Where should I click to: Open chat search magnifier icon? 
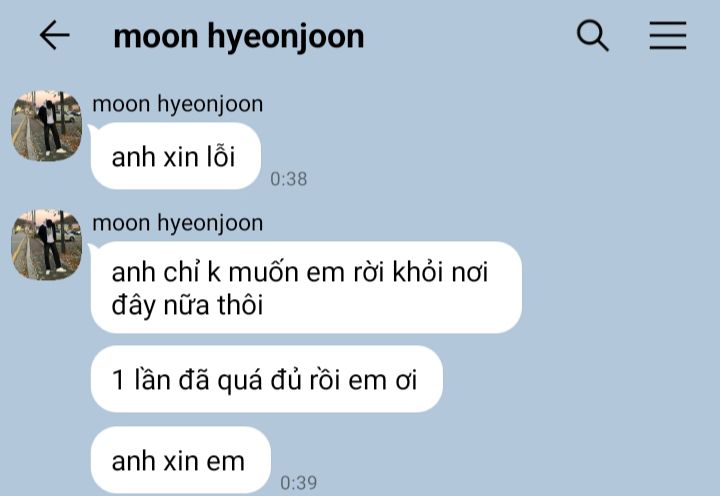tap(592, 35)
